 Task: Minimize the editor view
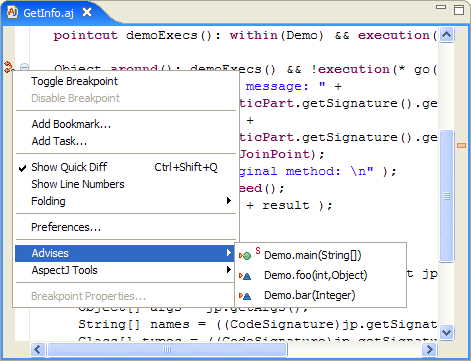pyautogui.click(x=441, y=7)
